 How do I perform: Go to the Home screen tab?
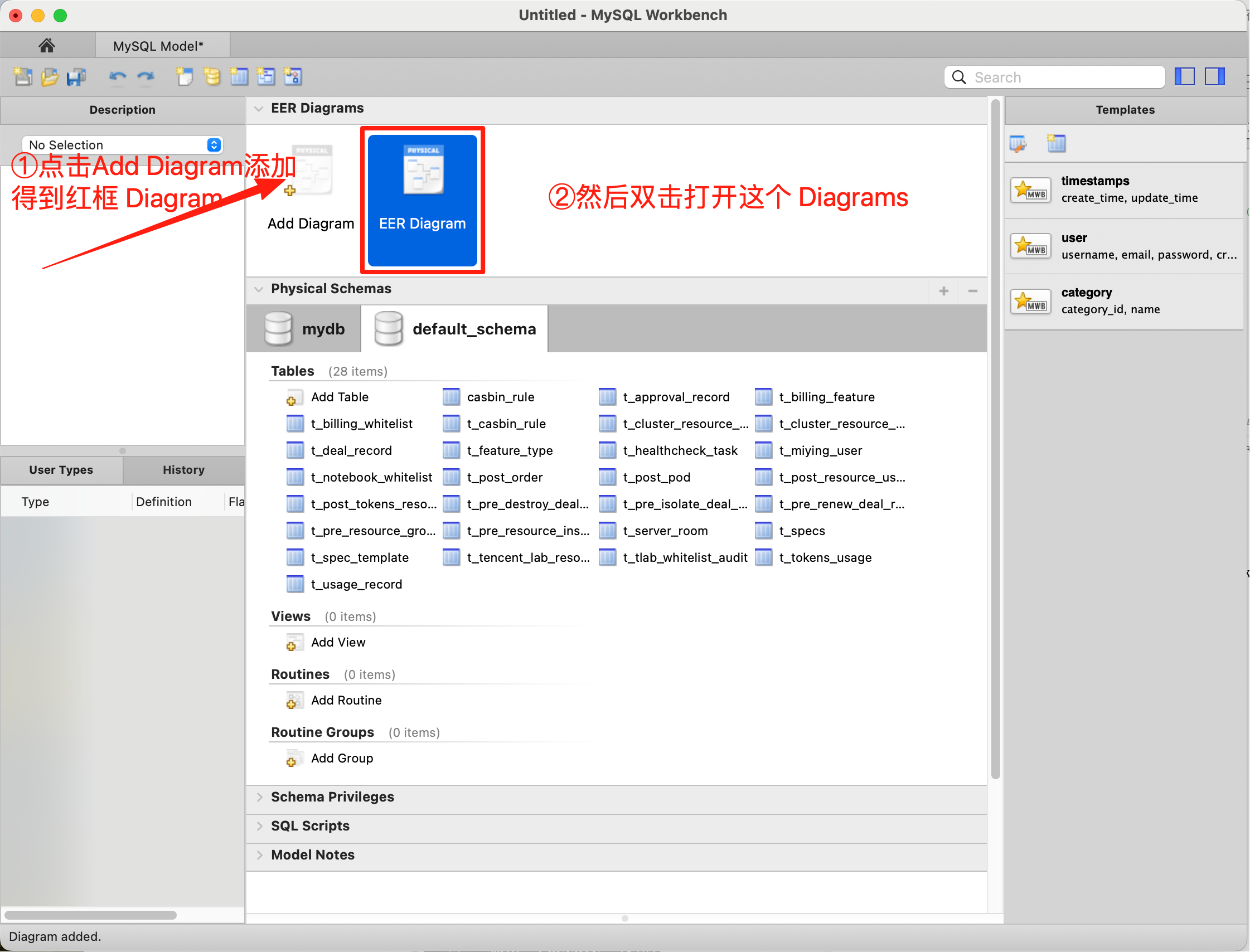pyautogui.click(x=46, y=45)
